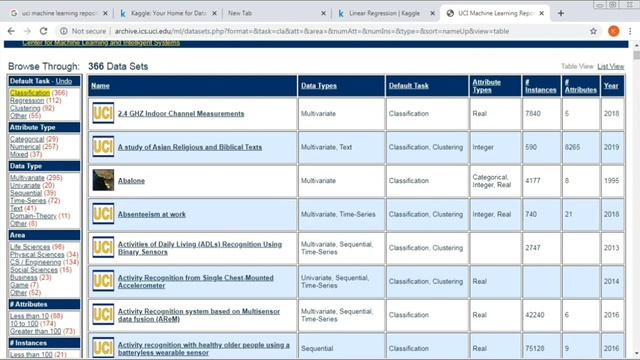
Task: Sort table by Default Task column
Action: pos(409,86)
